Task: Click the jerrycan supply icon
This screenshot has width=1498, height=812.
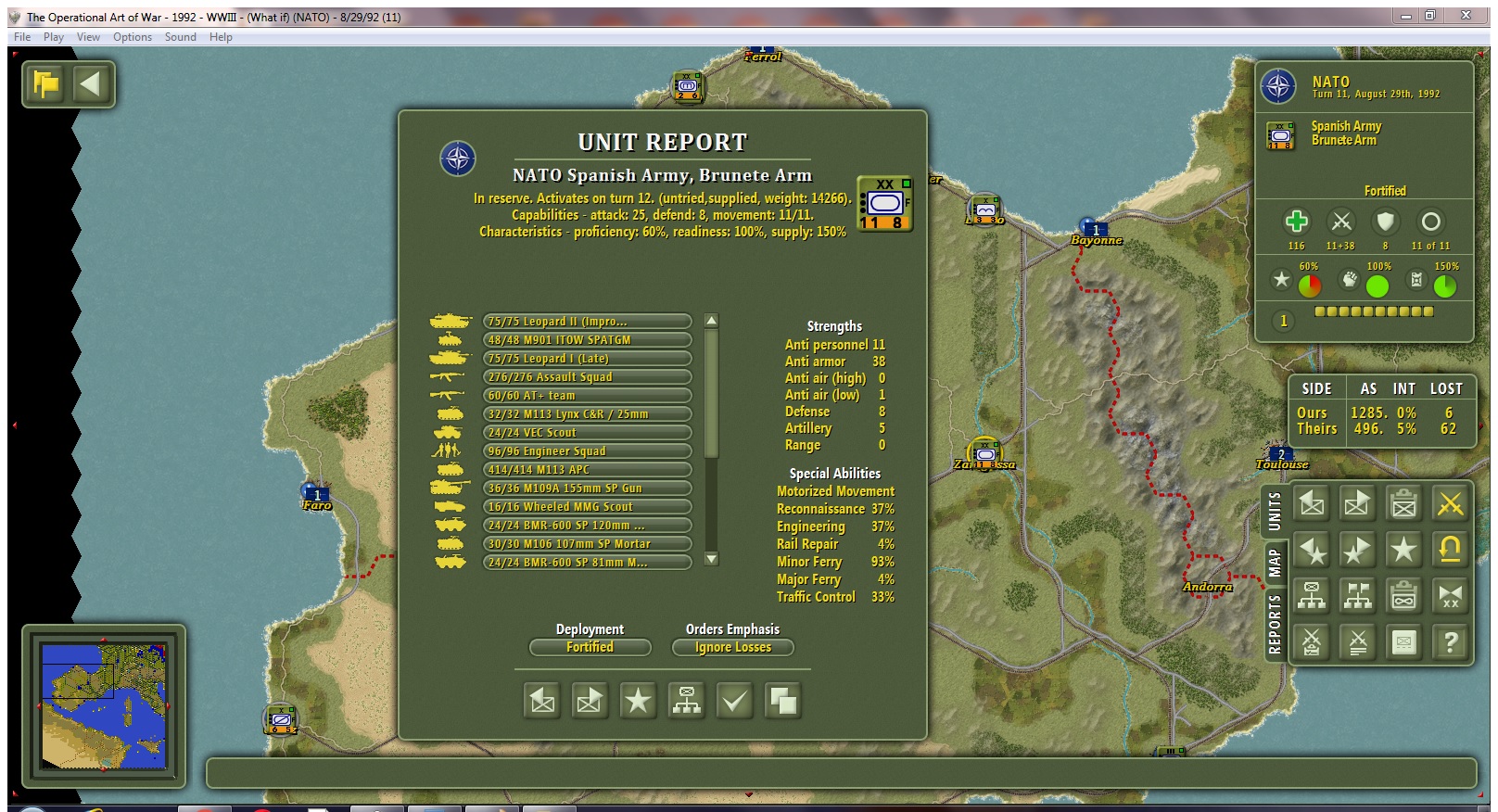Action: pyautogui.click(x=1416, y=280)
